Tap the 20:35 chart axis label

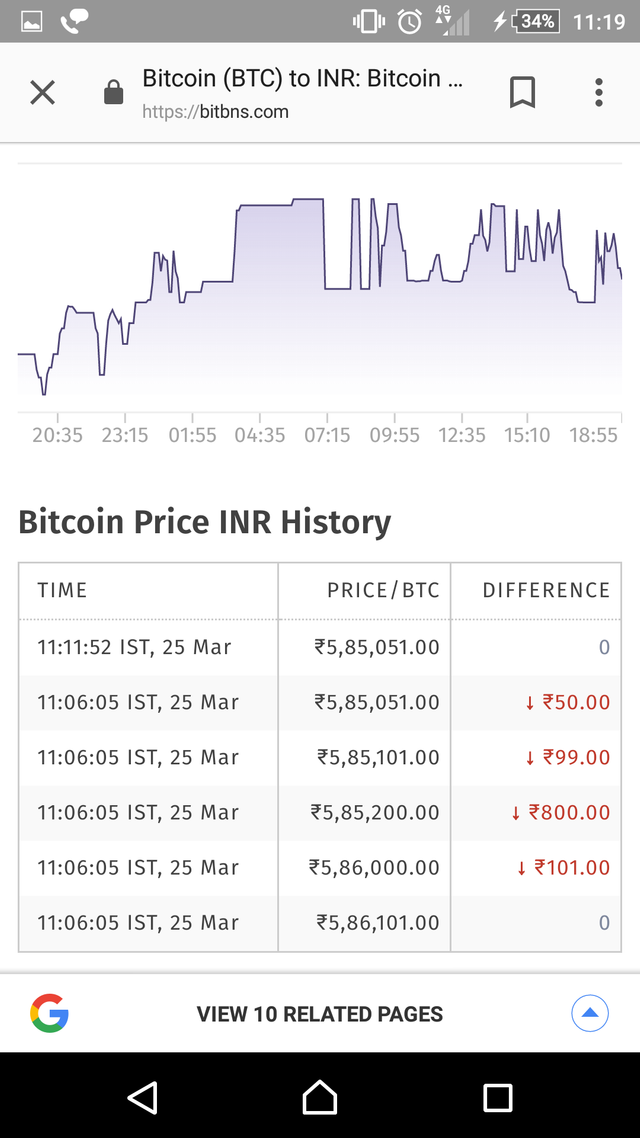[57, 435]
